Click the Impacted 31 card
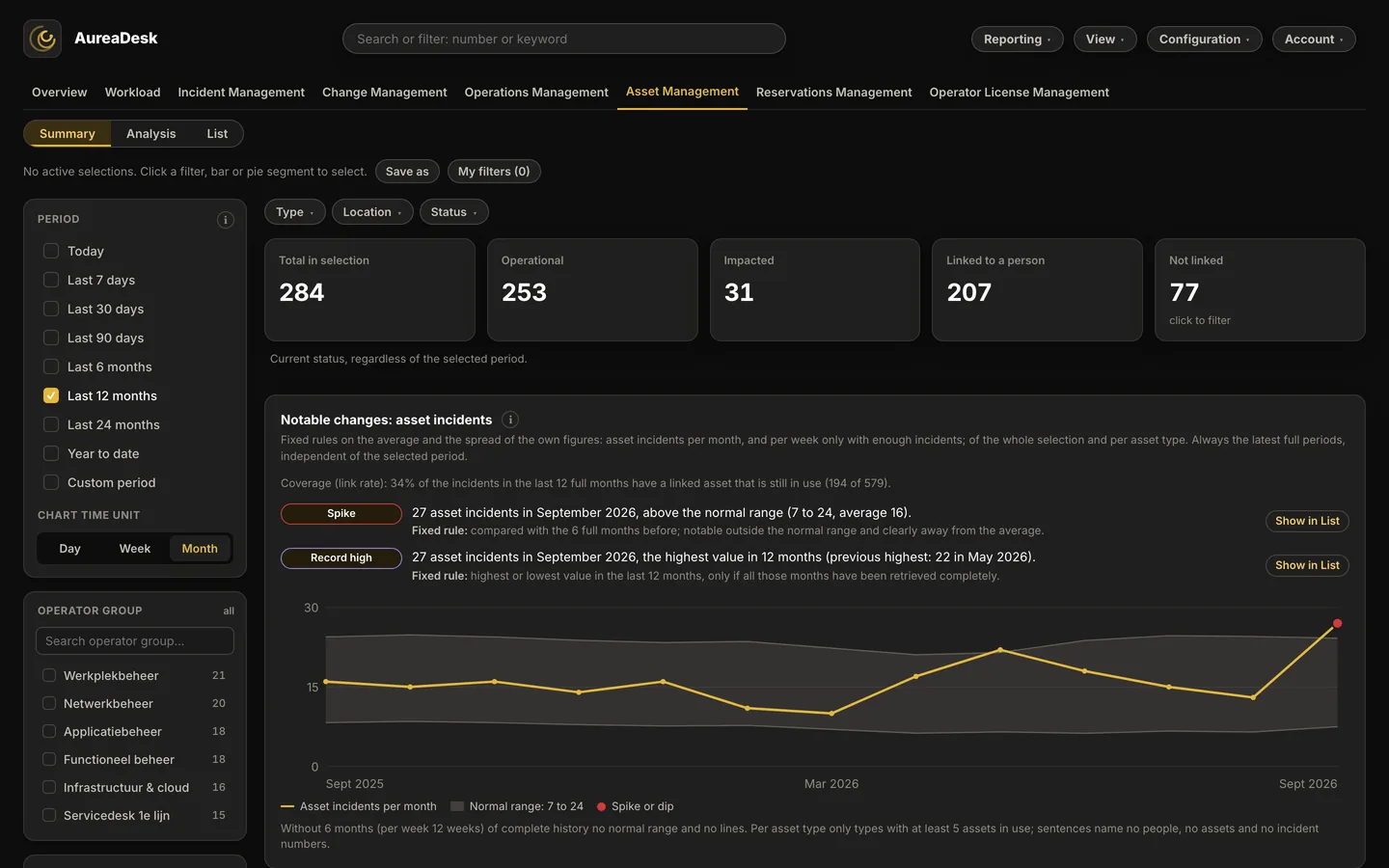This screenshot has width=1389, height=868. [815, 290]
